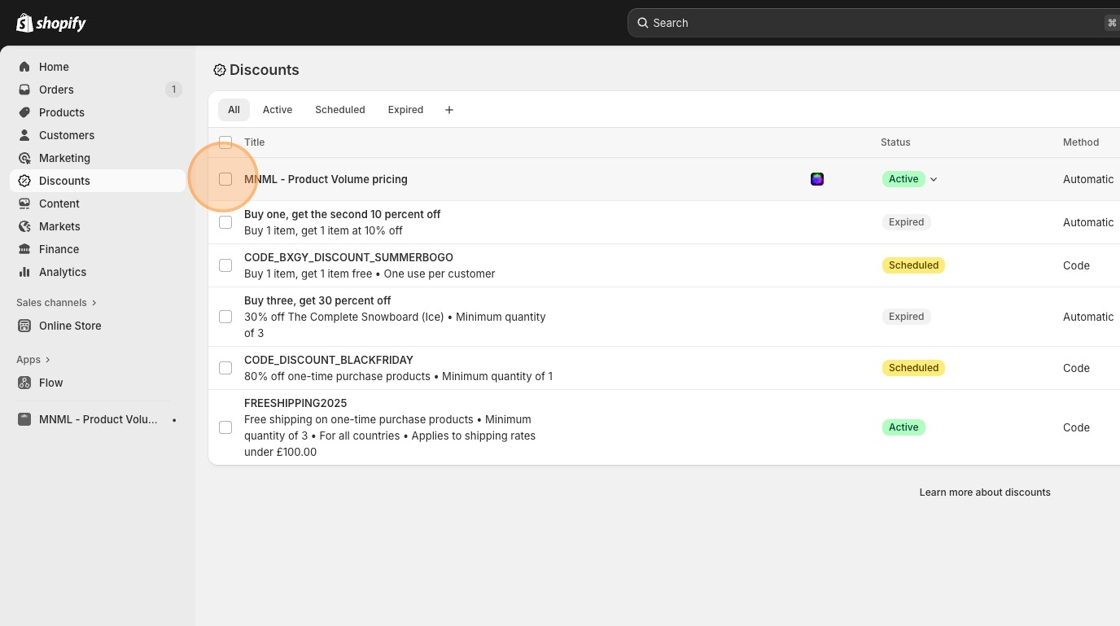The image size is (1120, 626).
Task: Check the MNNL - Product Volume pricing checkbox
Action: tap(225, 179)
